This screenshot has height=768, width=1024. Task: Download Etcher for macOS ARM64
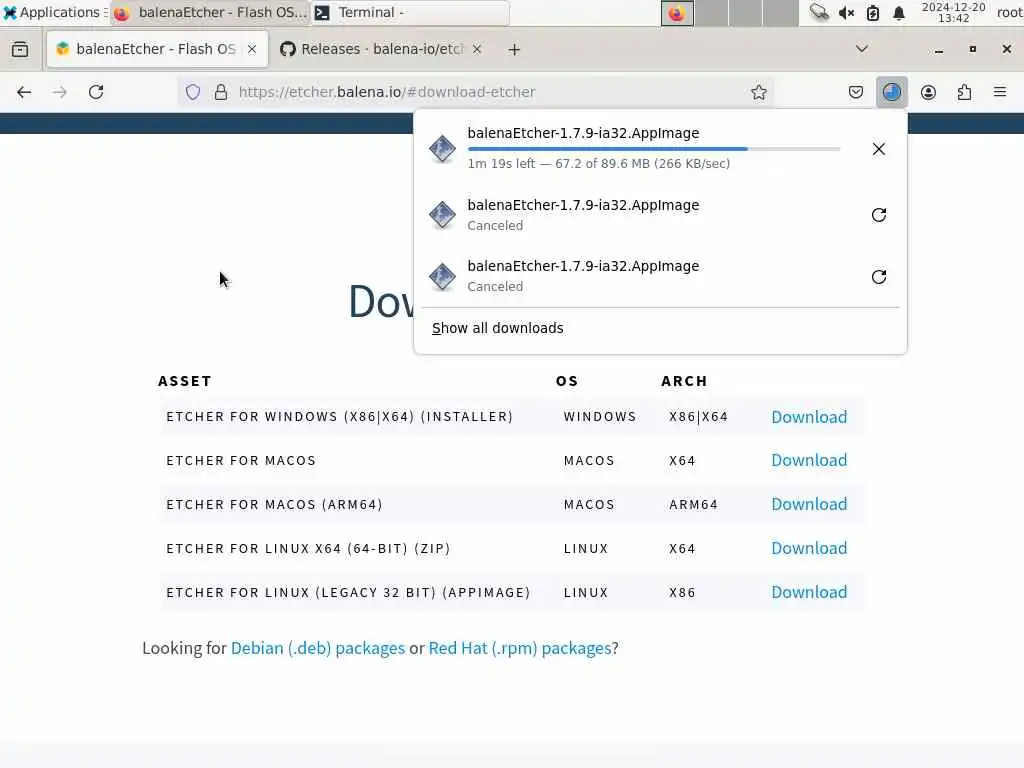(808, 504)
